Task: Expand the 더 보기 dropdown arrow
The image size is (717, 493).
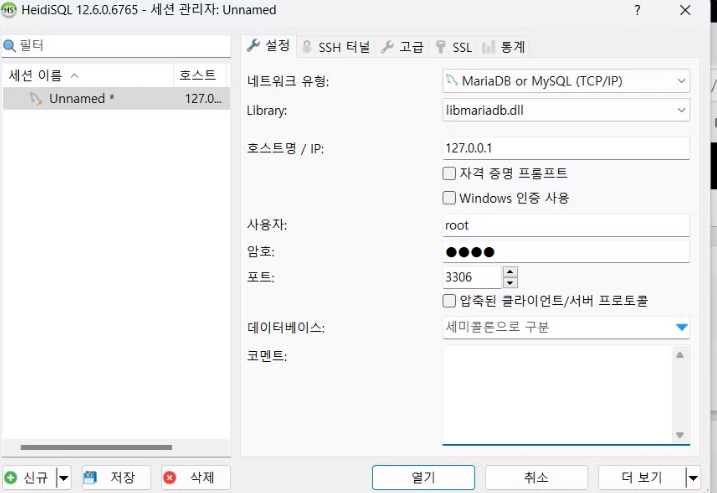Action: 693,478
